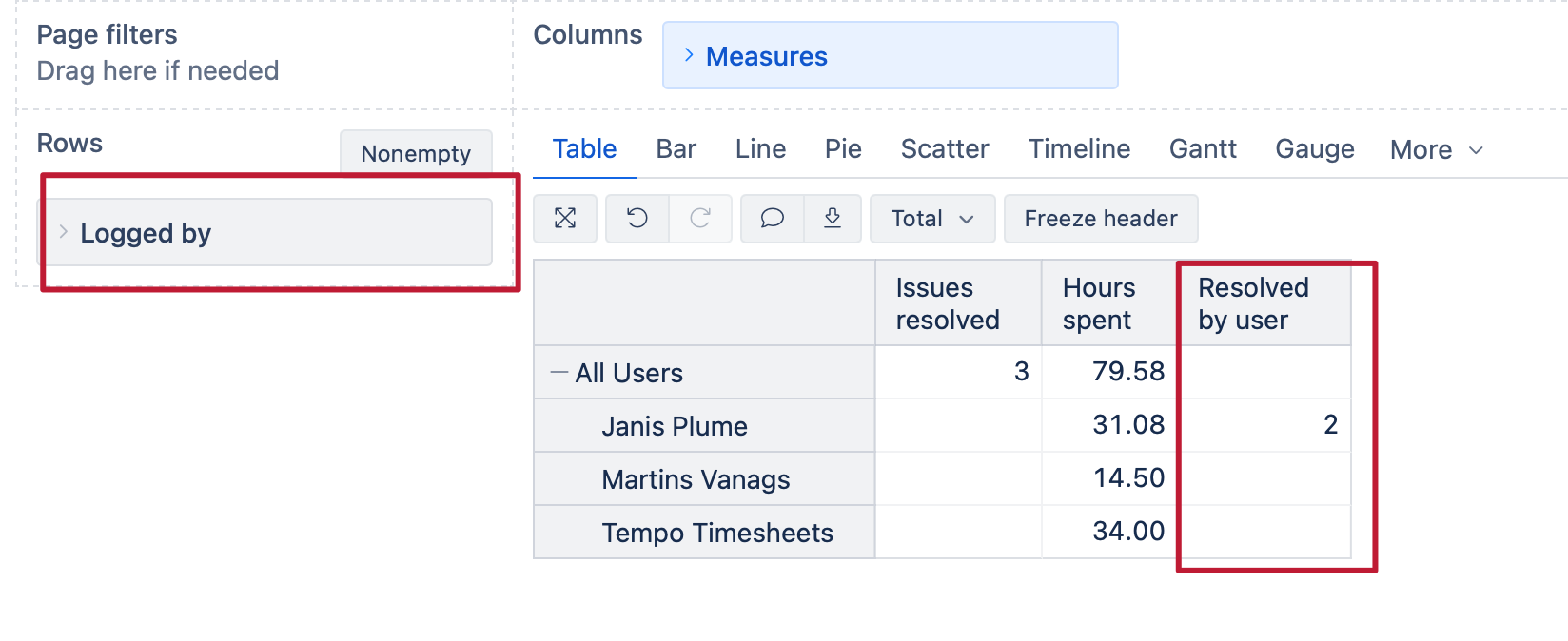
Task: Toggle the Freeze header option
Action: [1100, 219]
